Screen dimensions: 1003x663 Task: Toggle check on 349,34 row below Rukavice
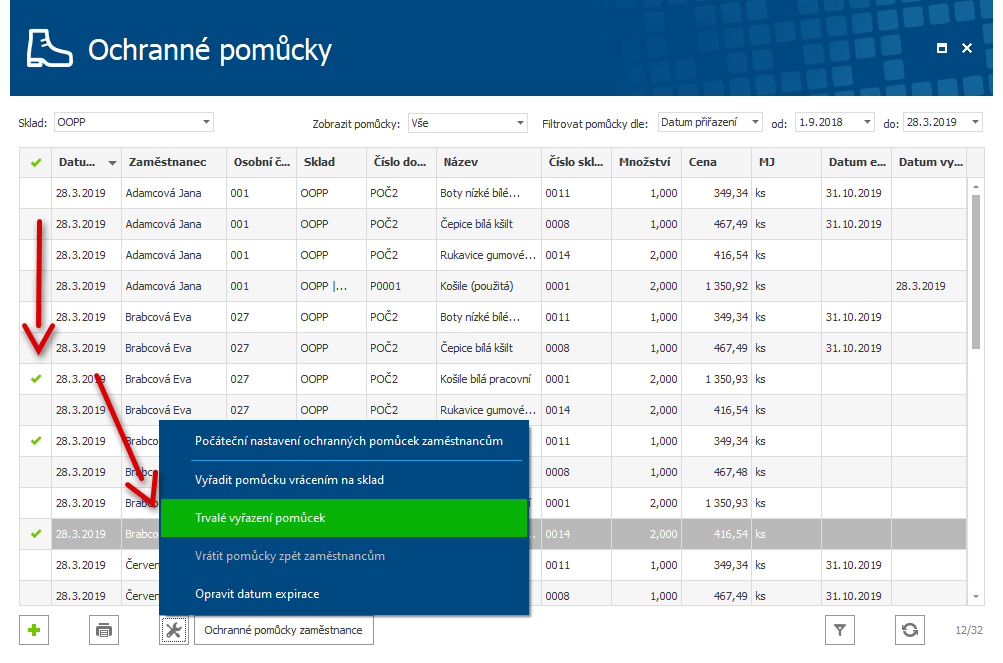coord(36,441)
